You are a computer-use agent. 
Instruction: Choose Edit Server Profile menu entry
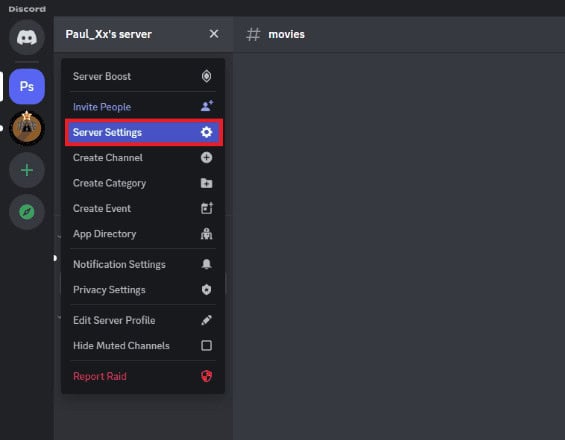(x=143, y=320)
